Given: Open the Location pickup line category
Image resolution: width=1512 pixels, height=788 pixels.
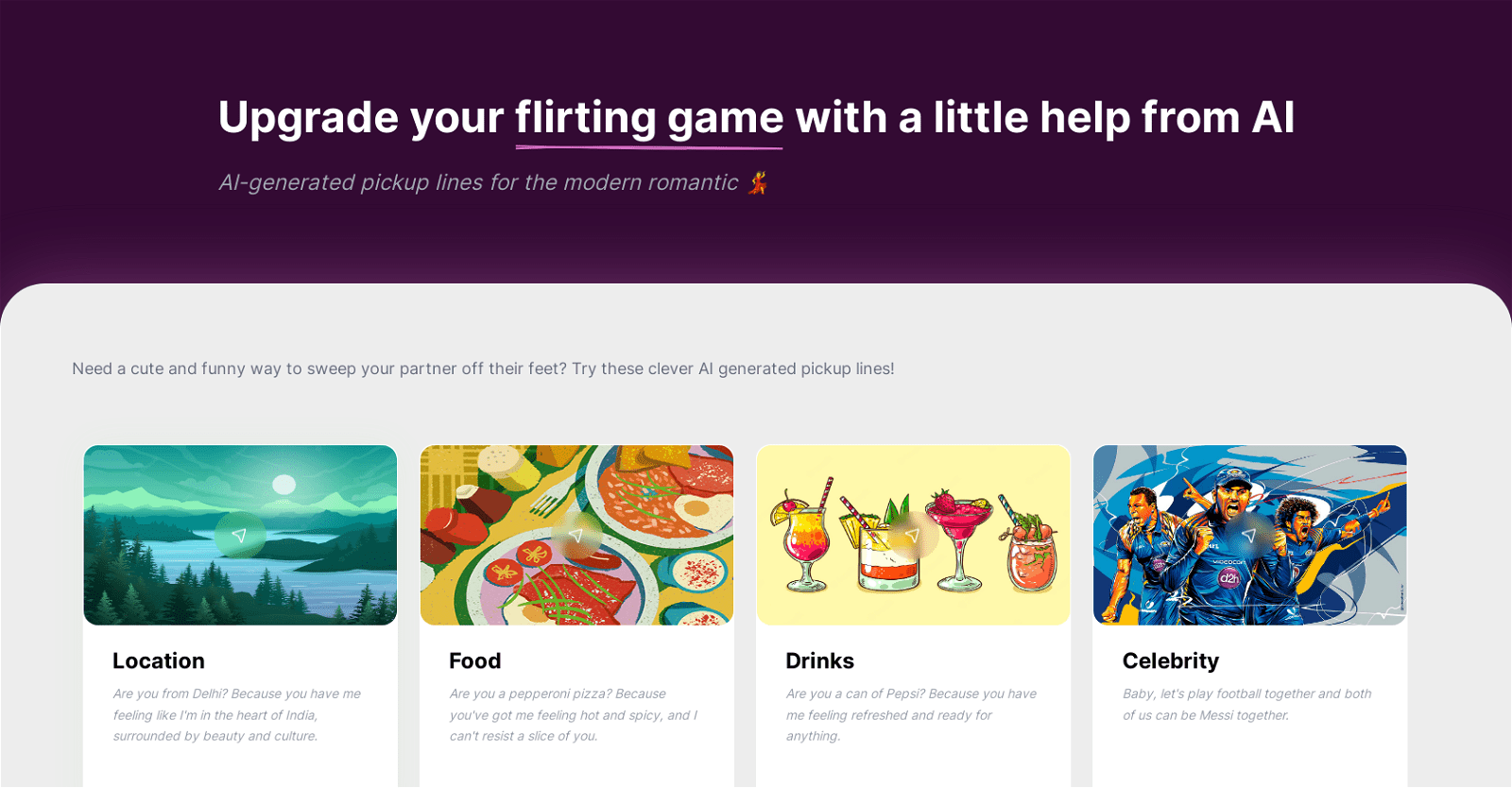Looking at the screenshot, I should click(x=159, y=660).
